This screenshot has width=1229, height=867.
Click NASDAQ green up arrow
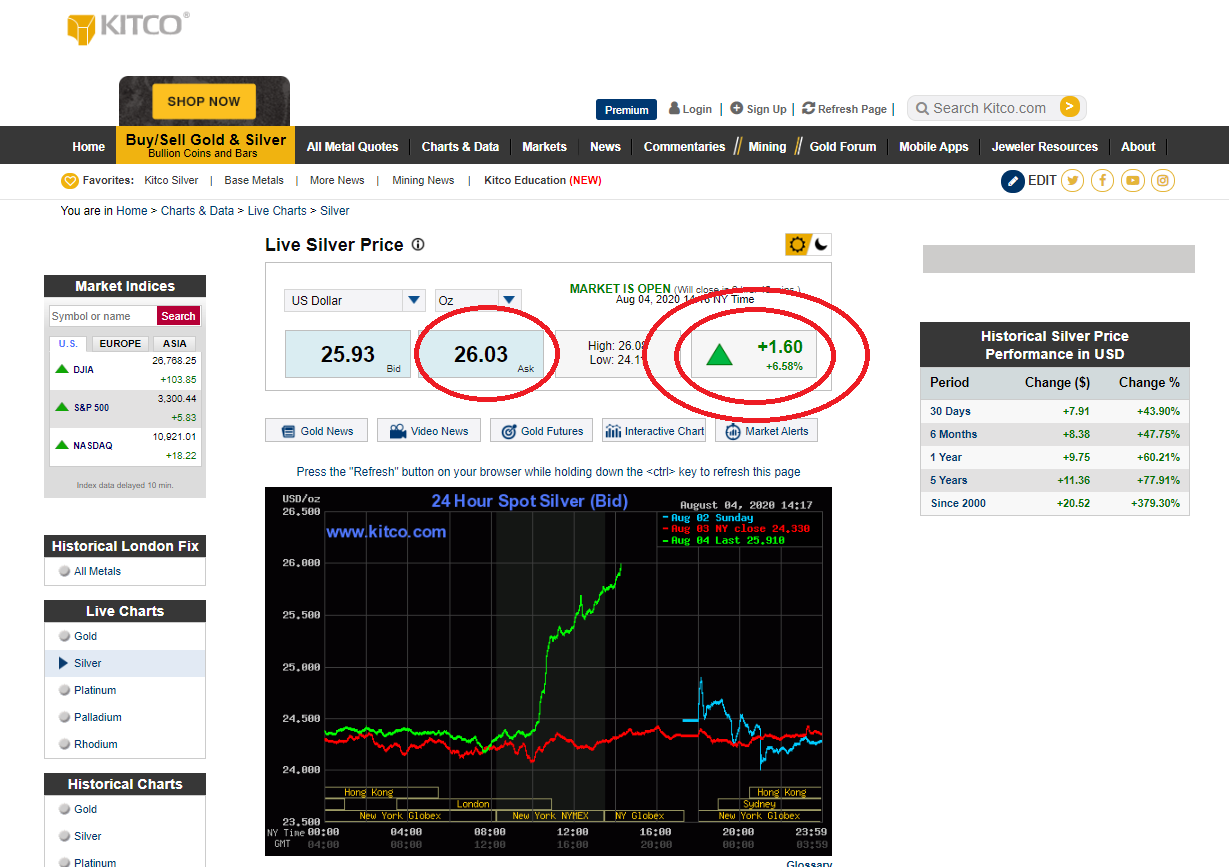pos(62,445)
